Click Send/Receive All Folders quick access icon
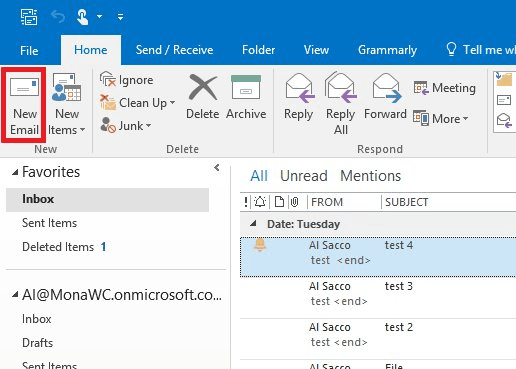Image resolution: width=516 pixels, height=369 pixels. (x=29, y=17)
